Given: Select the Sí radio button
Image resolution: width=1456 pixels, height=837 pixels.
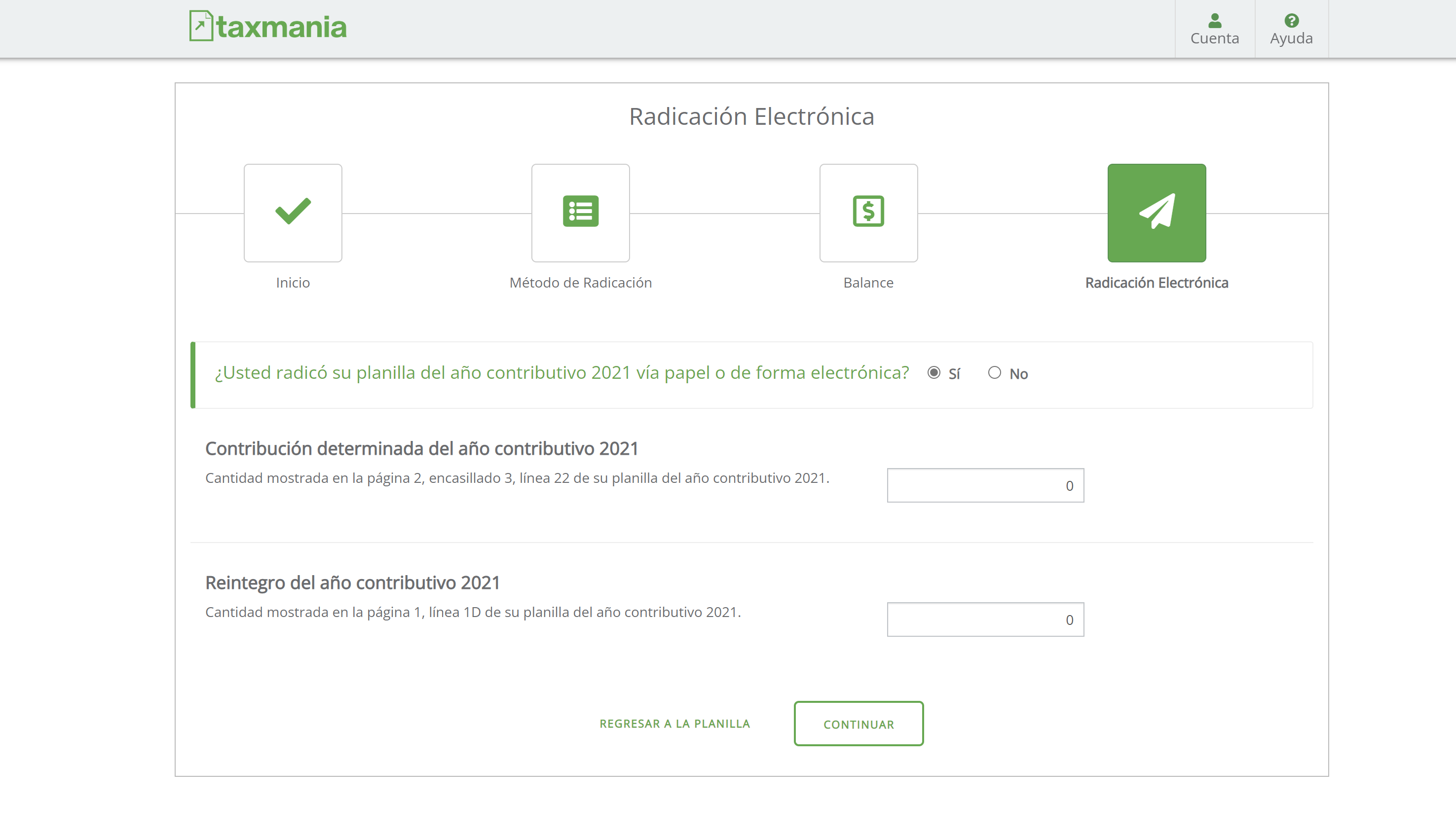Looking at the screenshot, I should 933,372.
